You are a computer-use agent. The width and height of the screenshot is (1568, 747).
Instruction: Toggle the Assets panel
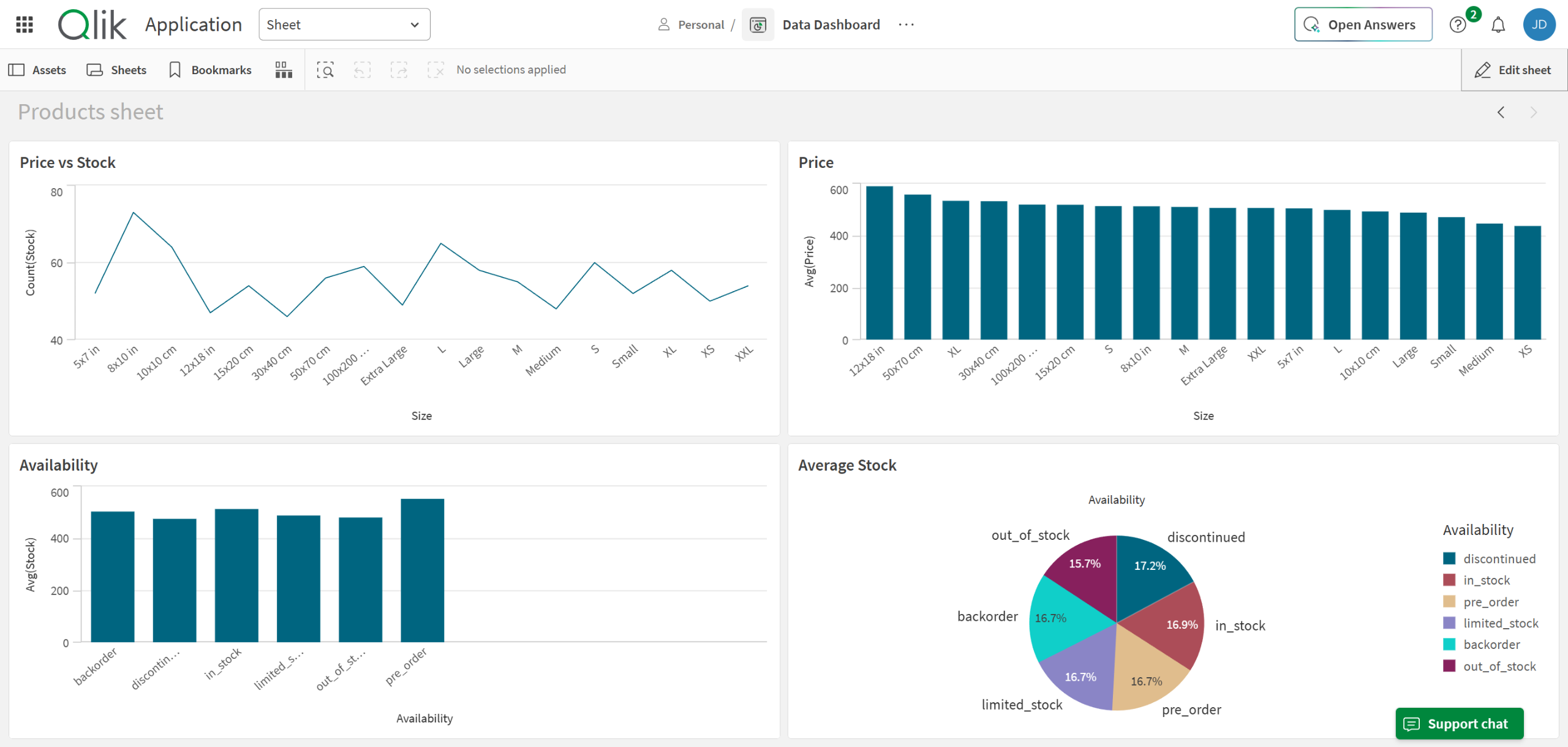[x=37, y=70]
